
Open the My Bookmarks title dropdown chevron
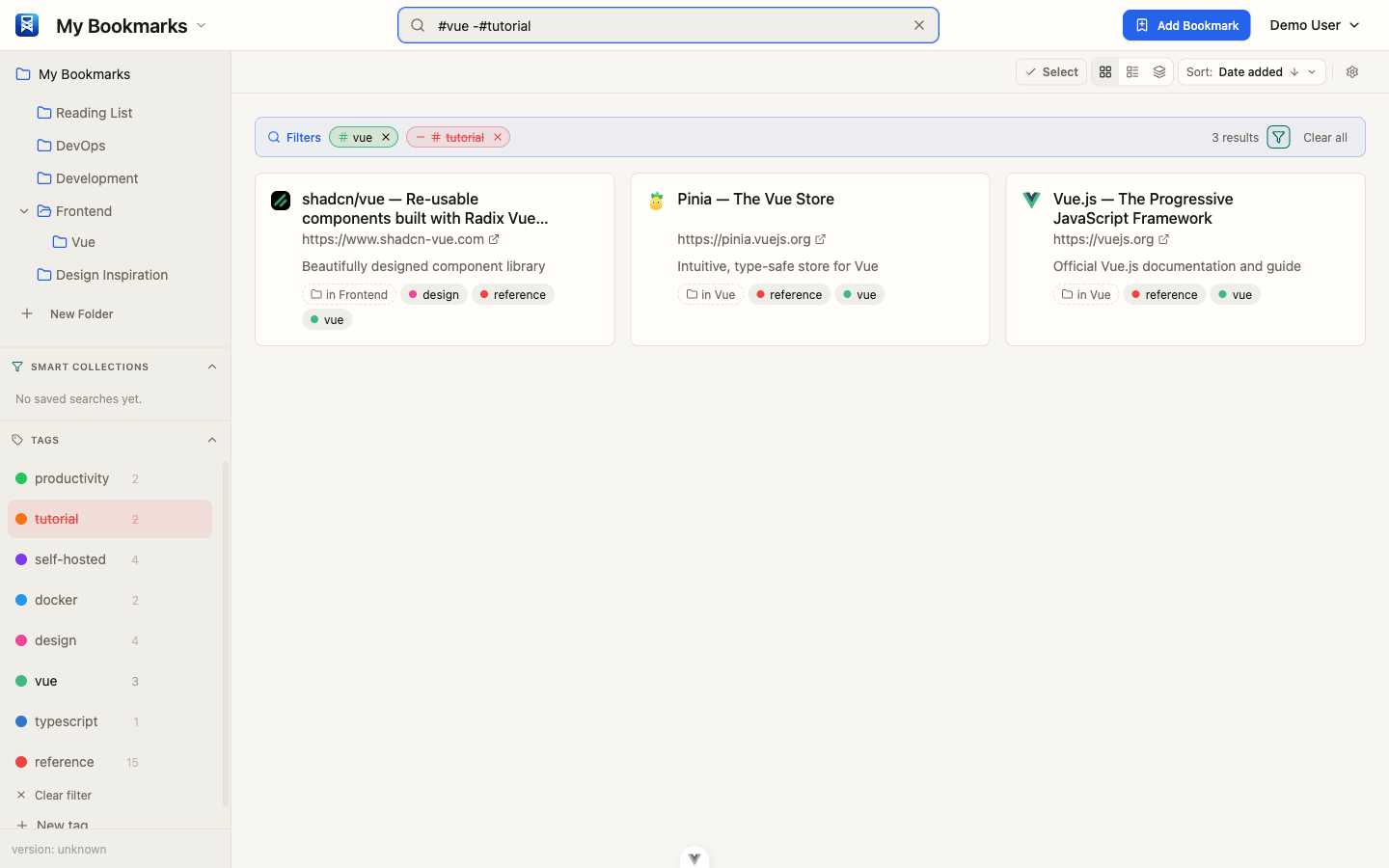pos(202,25)
